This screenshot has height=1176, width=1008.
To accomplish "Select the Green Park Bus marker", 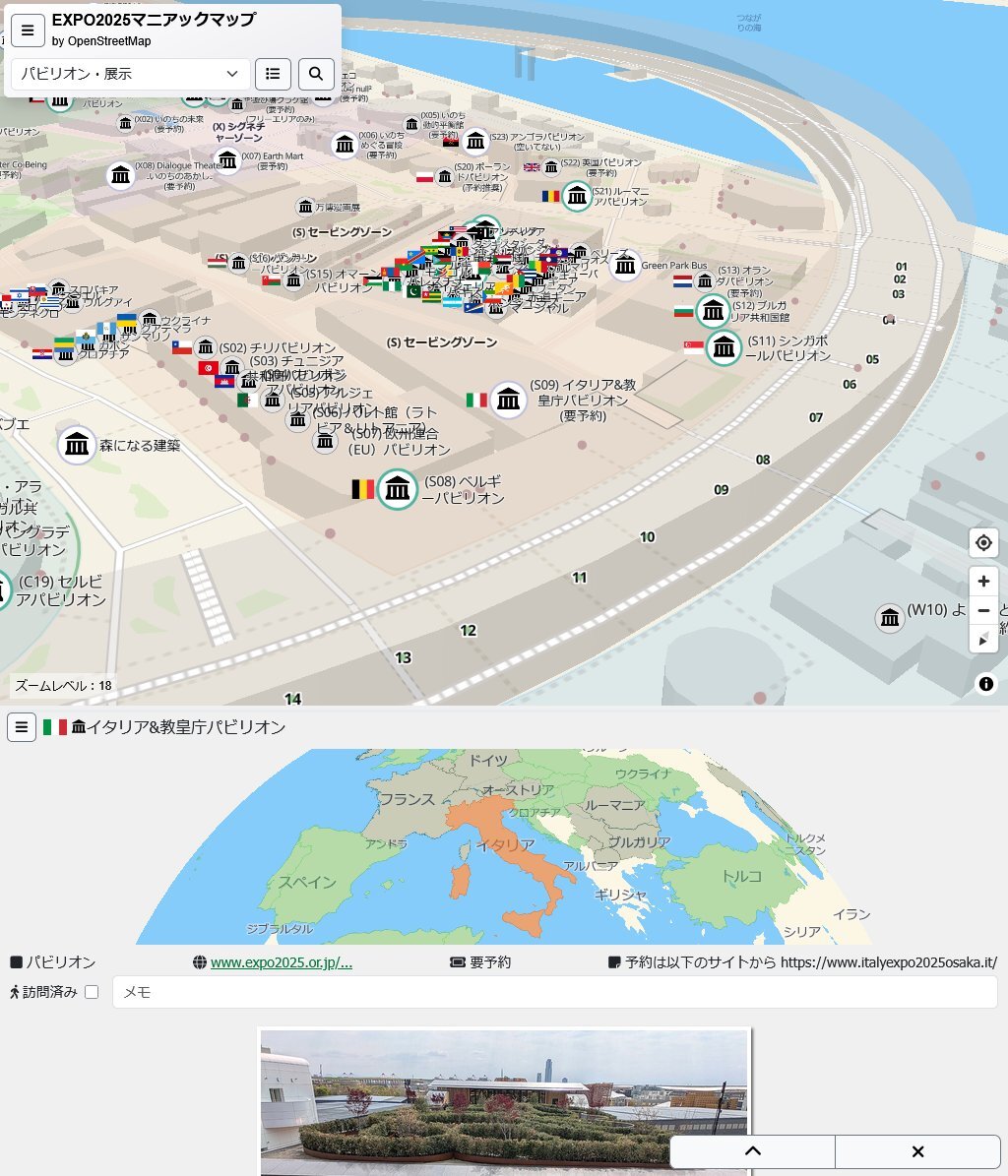I will [x=625, y=266].
